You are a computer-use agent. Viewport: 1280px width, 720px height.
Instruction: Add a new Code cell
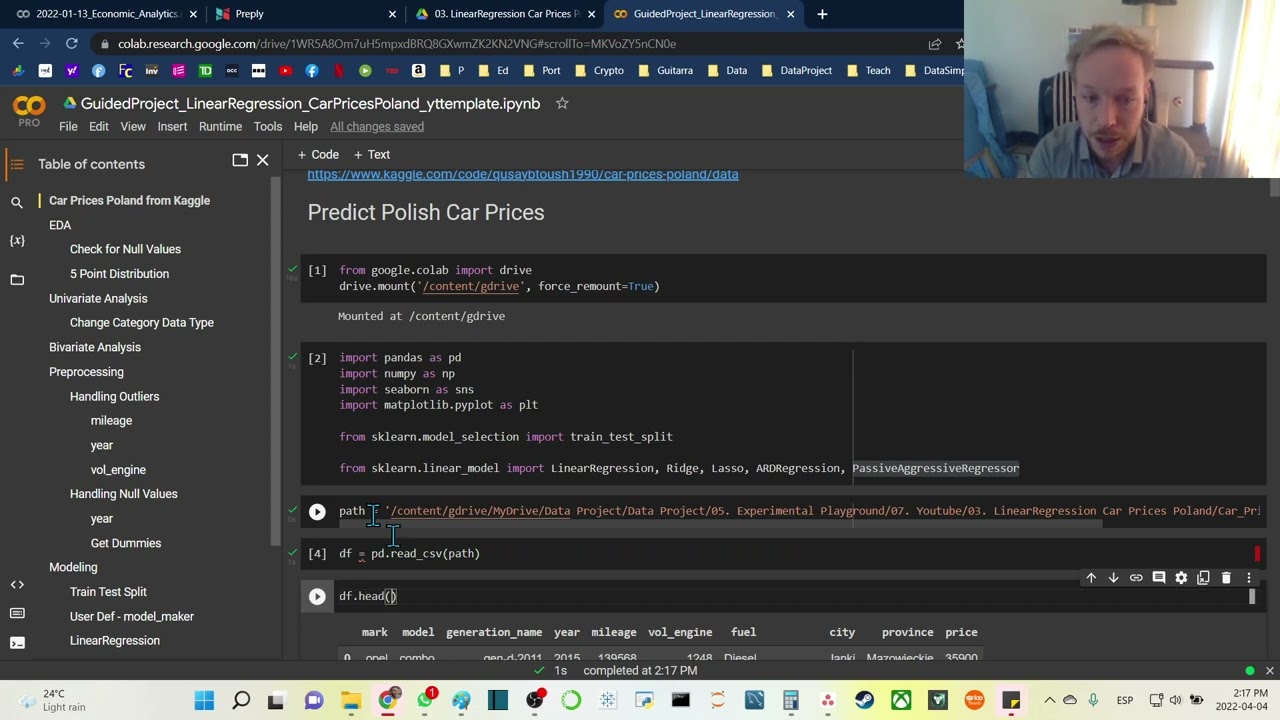click(318, 155)
